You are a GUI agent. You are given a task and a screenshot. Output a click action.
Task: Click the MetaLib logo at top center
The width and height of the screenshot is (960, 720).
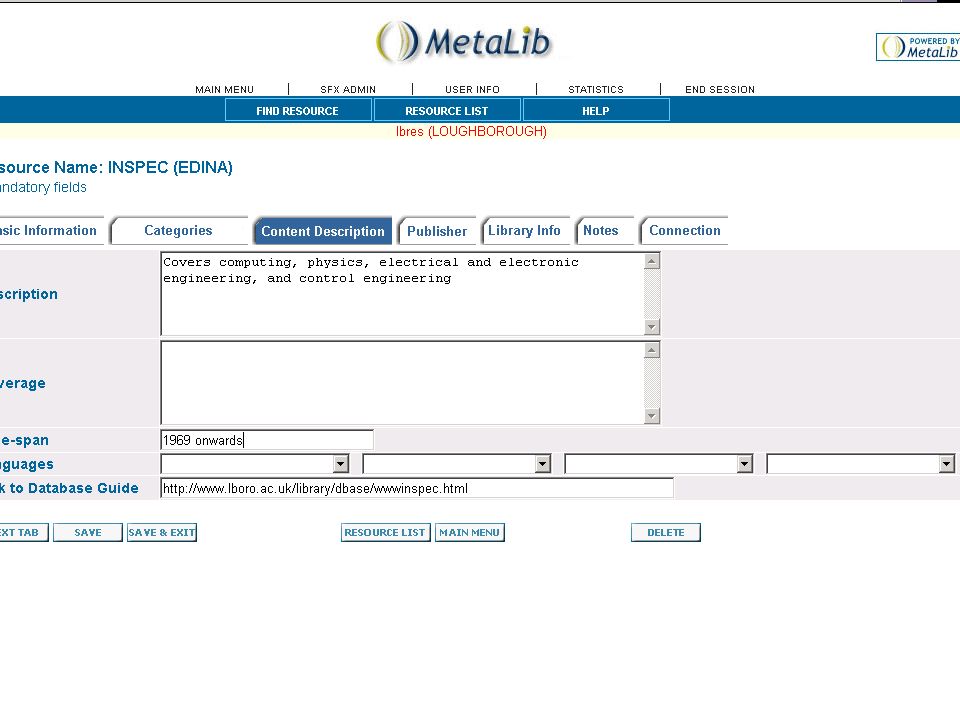click(464, 42)
